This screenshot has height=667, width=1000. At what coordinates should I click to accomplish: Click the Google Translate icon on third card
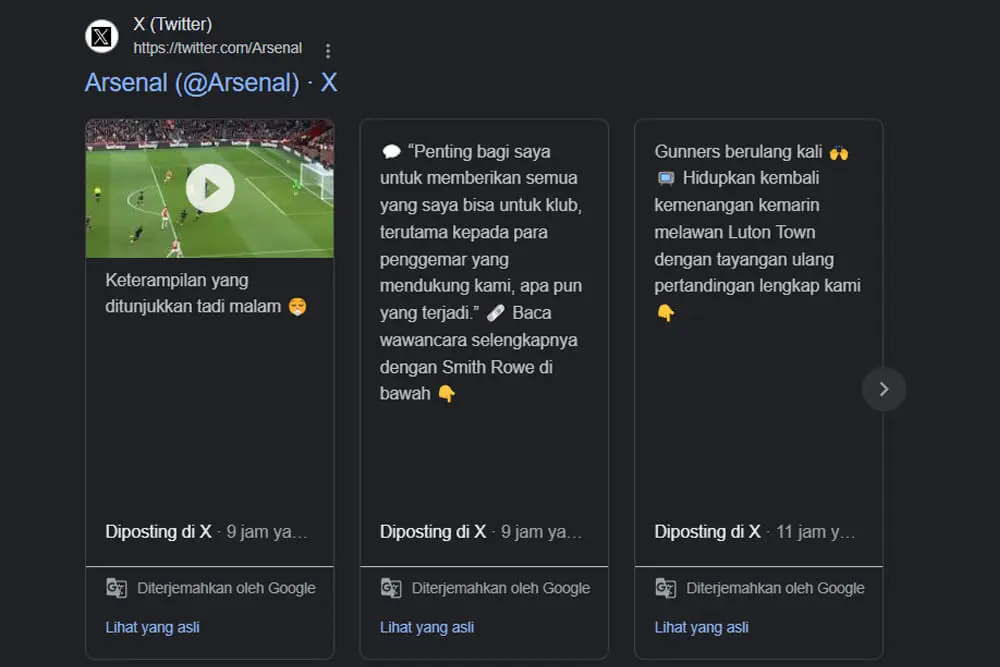tap(665, 588)
